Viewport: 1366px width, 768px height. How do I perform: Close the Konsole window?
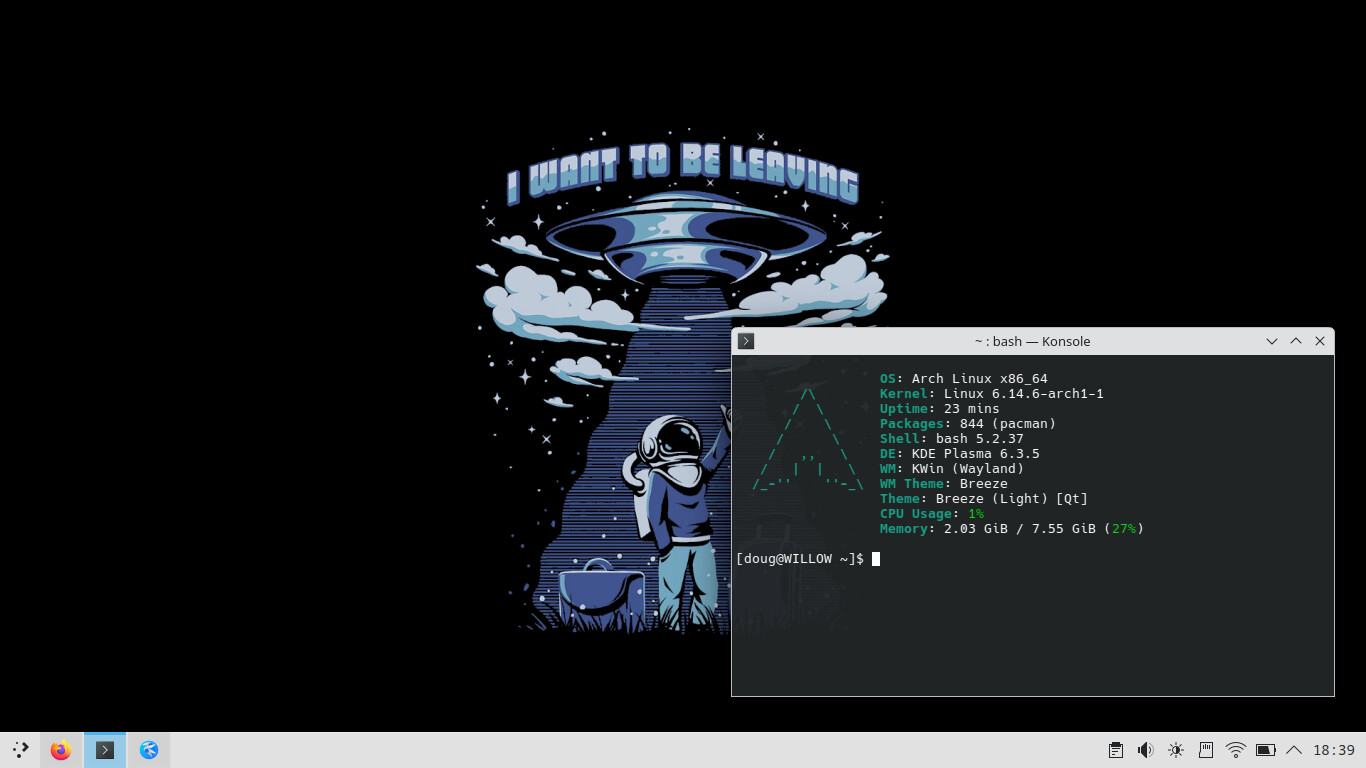pos(1320,341)
